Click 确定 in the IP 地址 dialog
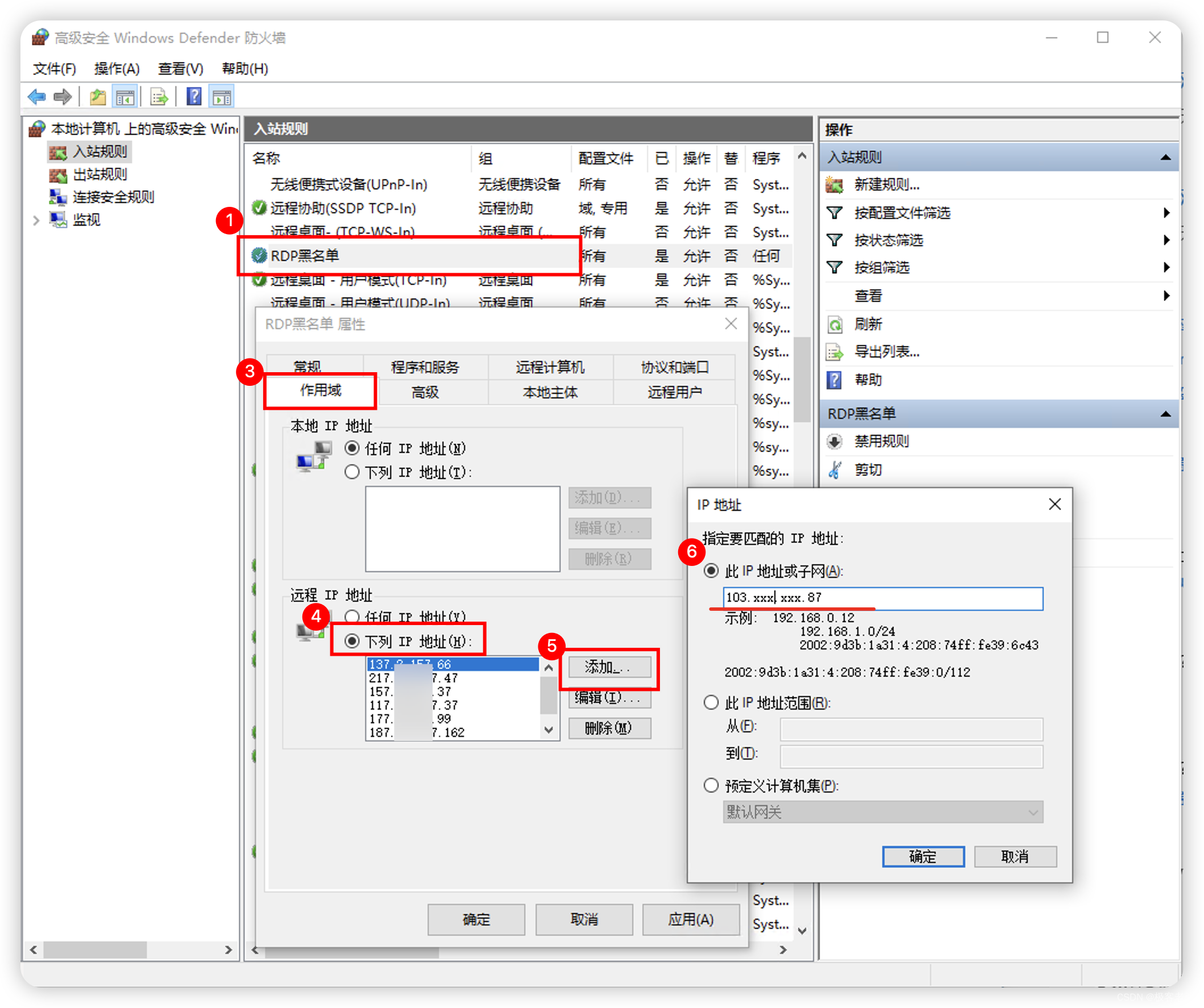Viewport: 1204px width, 1008px height. coord(923,857)
